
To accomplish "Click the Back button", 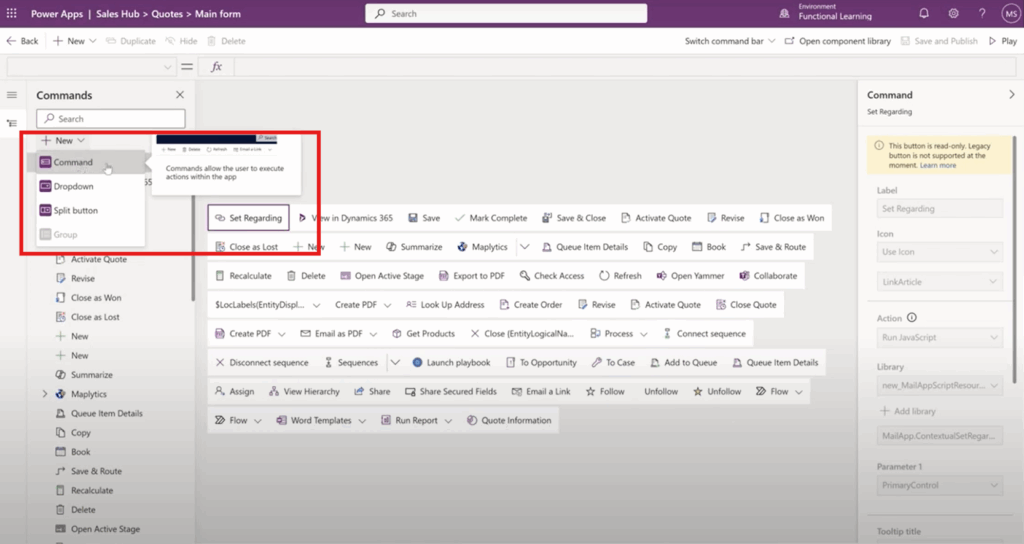I will click(22, 40).
